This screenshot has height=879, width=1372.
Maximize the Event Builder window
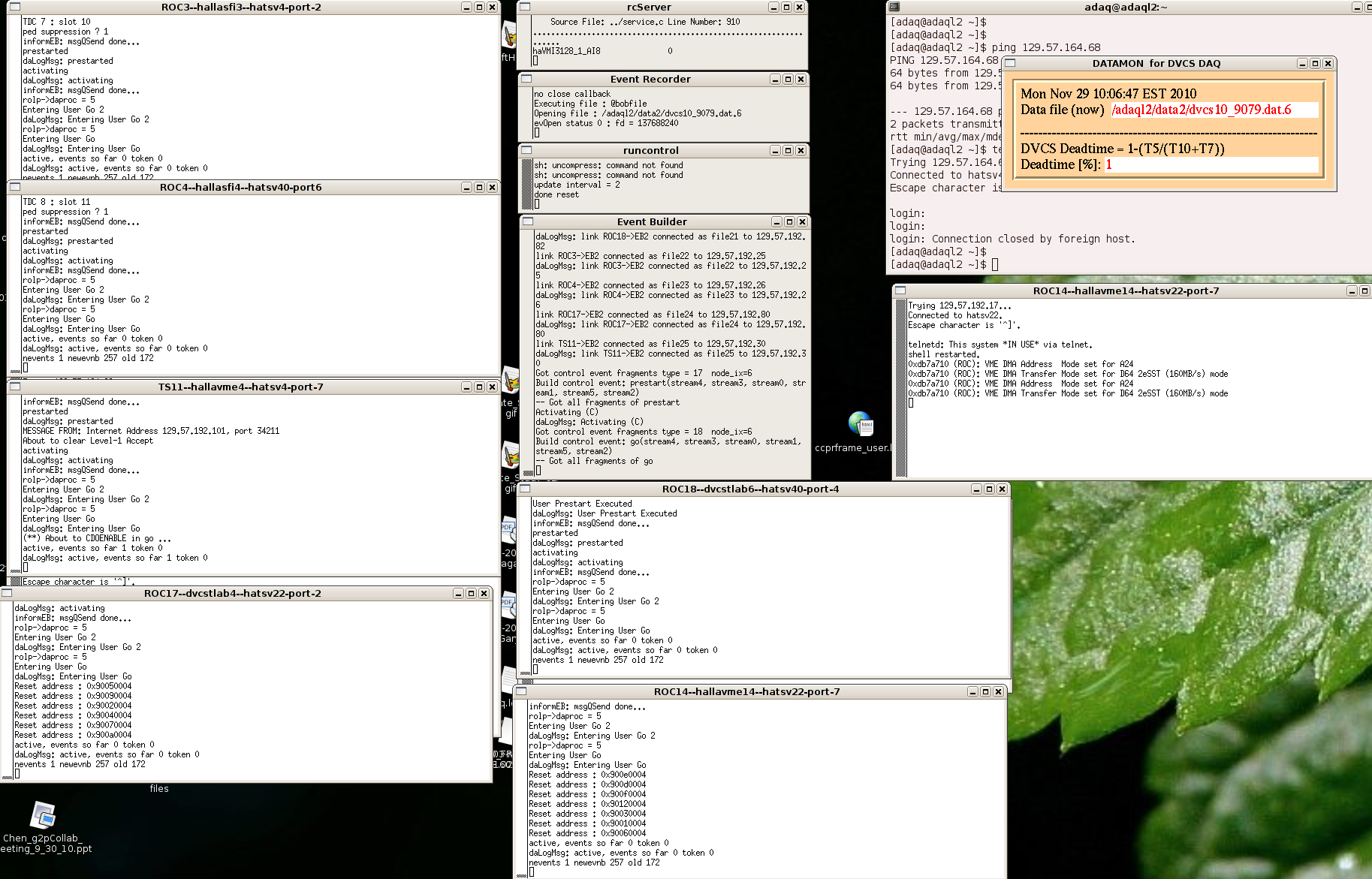tap(789, 221)
